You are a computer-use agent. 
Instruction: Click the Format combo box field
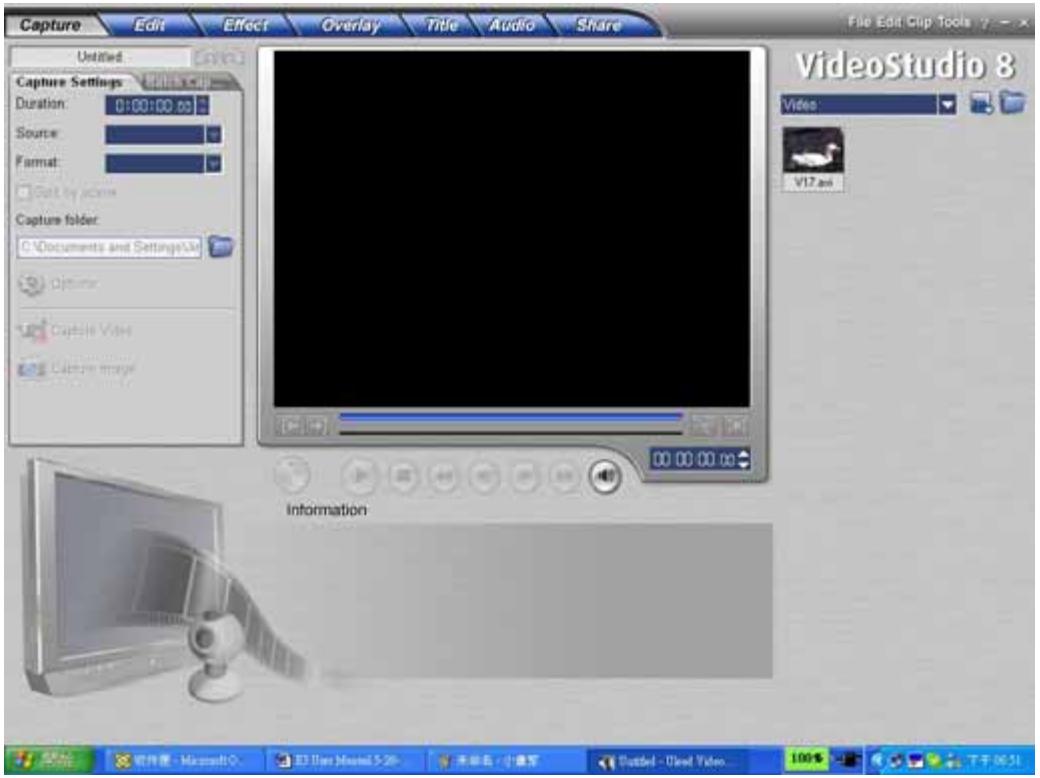pos(155,164)
